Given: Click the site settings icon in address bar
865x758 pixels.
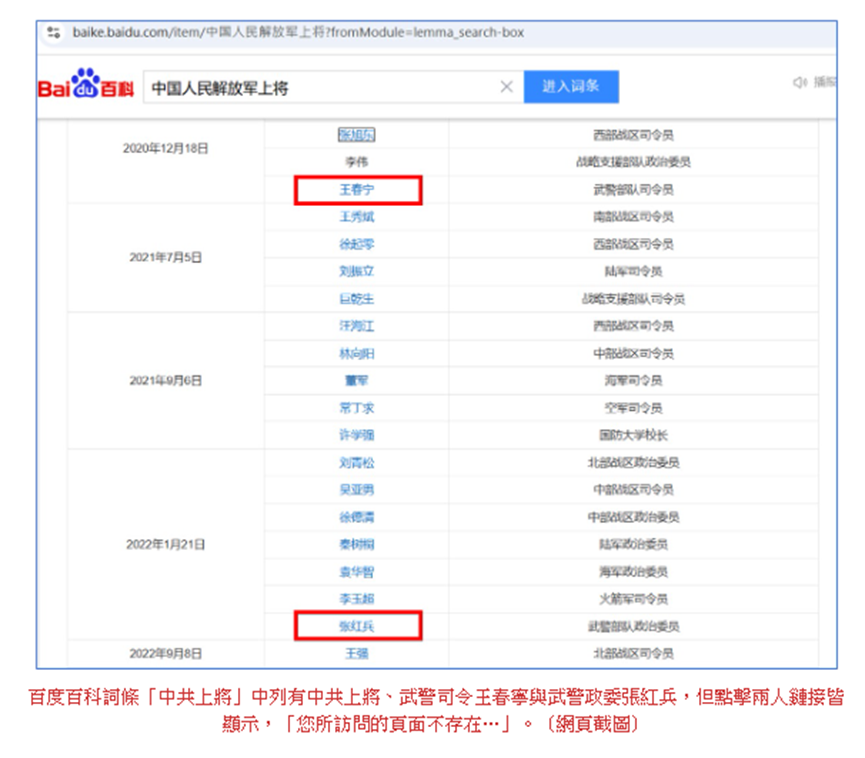Looking at the screenshot, I should 54,33.
